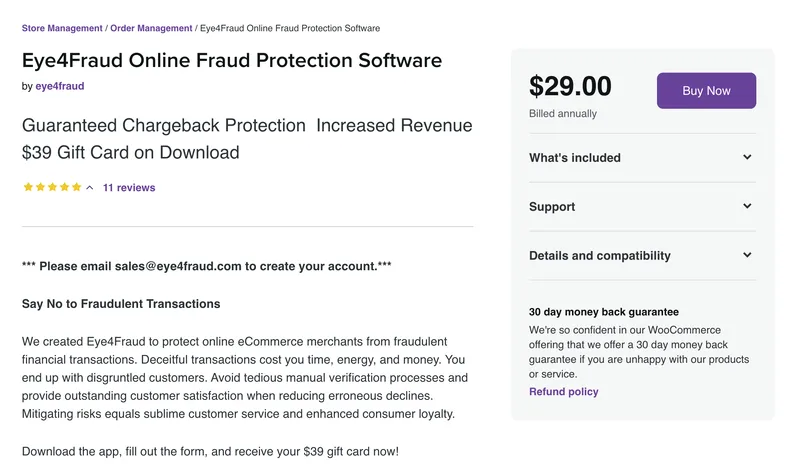Viewport: 800px width, 472px height.
Task: Click the first yellow star icon
Action: pos(28,187)
